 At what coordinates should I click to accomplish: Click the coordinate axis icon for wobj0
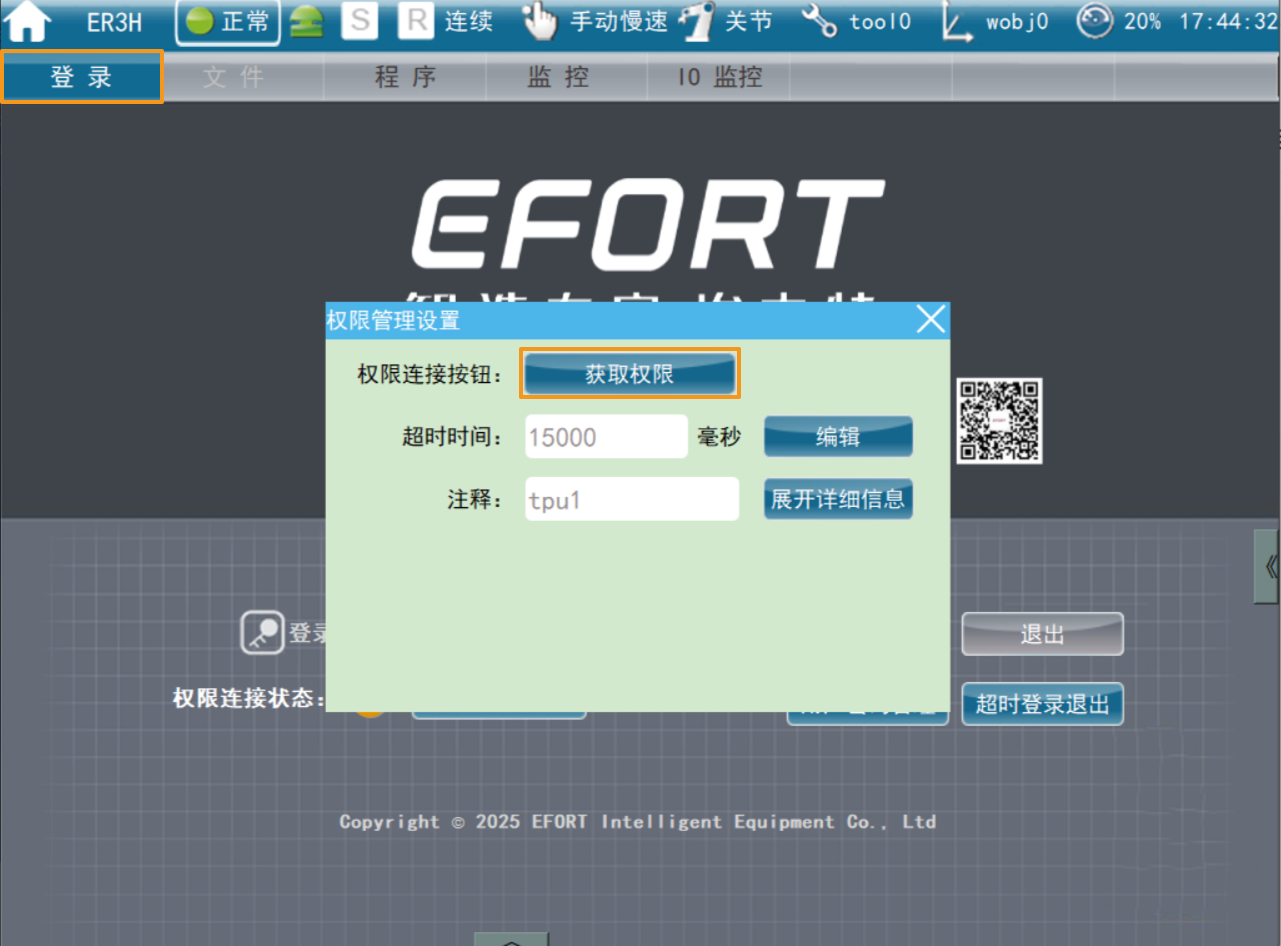pos(957,23)
